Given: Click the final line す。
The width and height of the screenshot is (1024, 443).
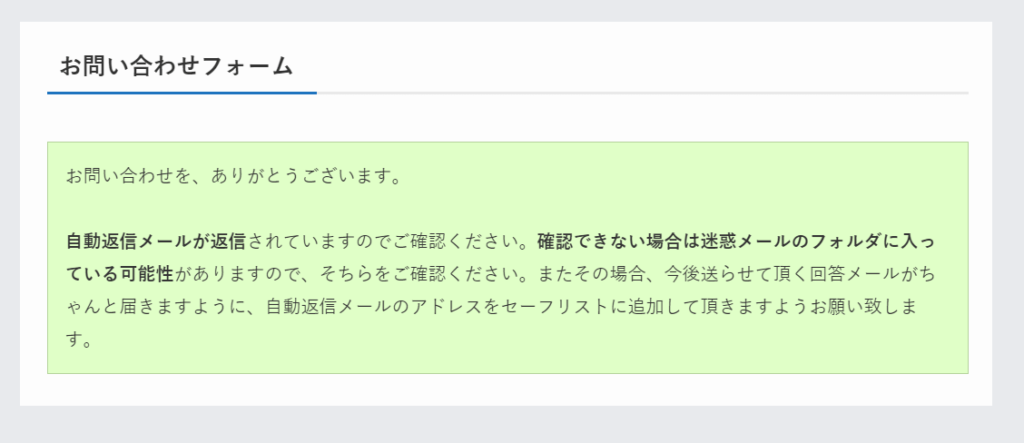Looking at the screenshot, I should click(79, 340).
